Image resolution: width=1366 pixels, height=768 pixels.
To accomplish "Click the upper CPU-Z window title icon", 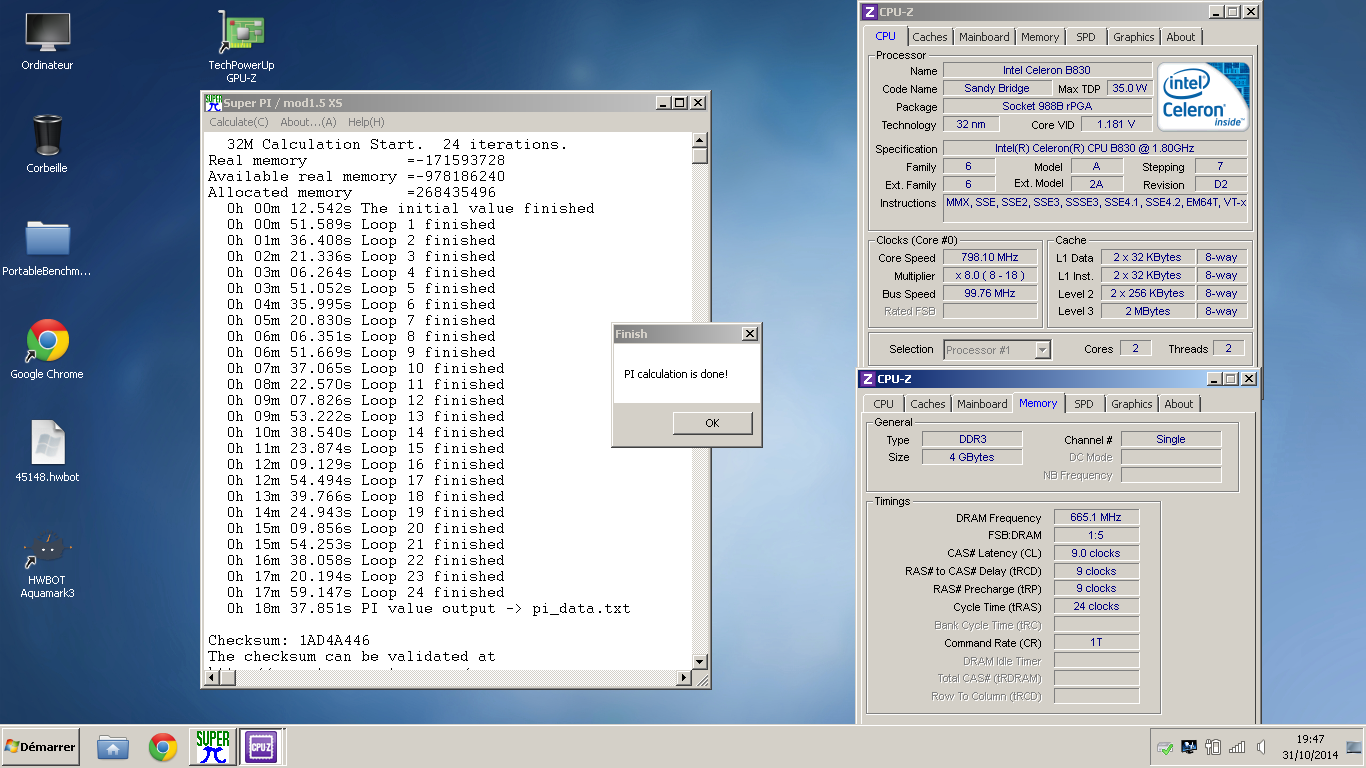I will pos(870,12).
